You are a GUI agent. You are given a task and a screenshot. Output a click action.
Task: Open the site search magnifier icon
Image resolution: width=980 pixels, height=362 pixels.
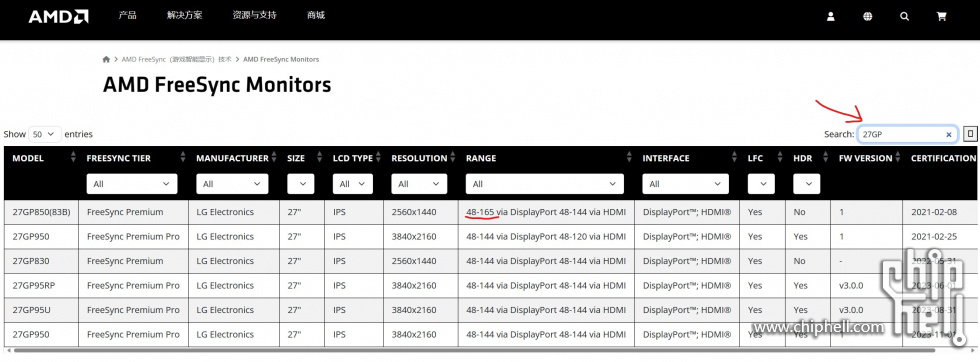tap(904, 17)
